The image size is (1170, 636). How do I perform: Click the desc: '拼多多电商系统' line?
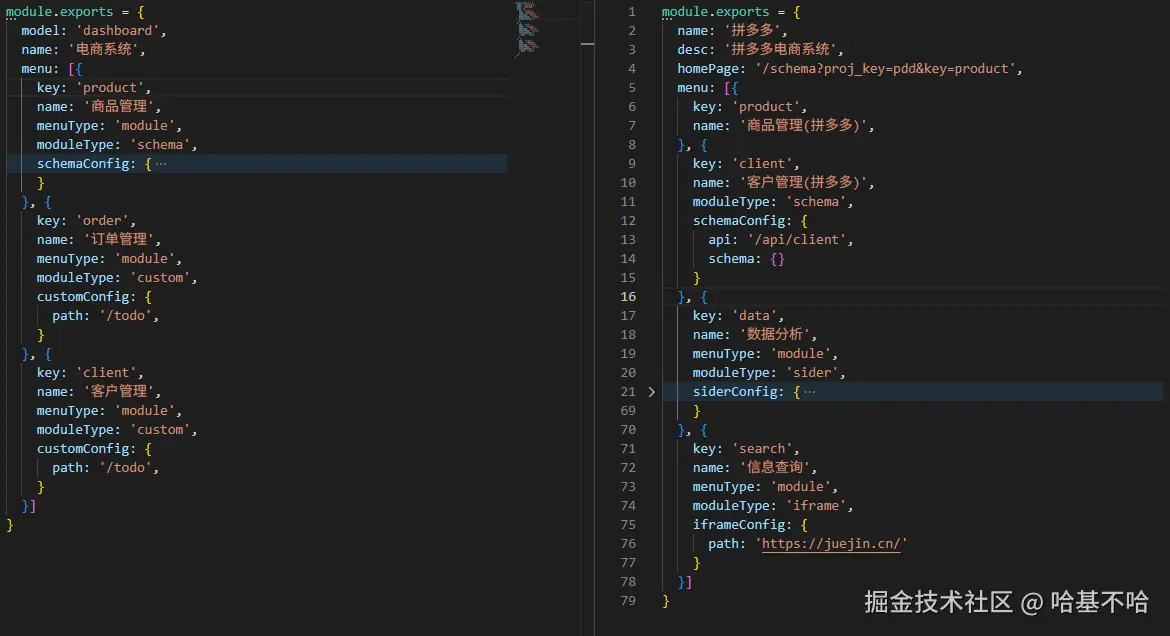[760, 49]
